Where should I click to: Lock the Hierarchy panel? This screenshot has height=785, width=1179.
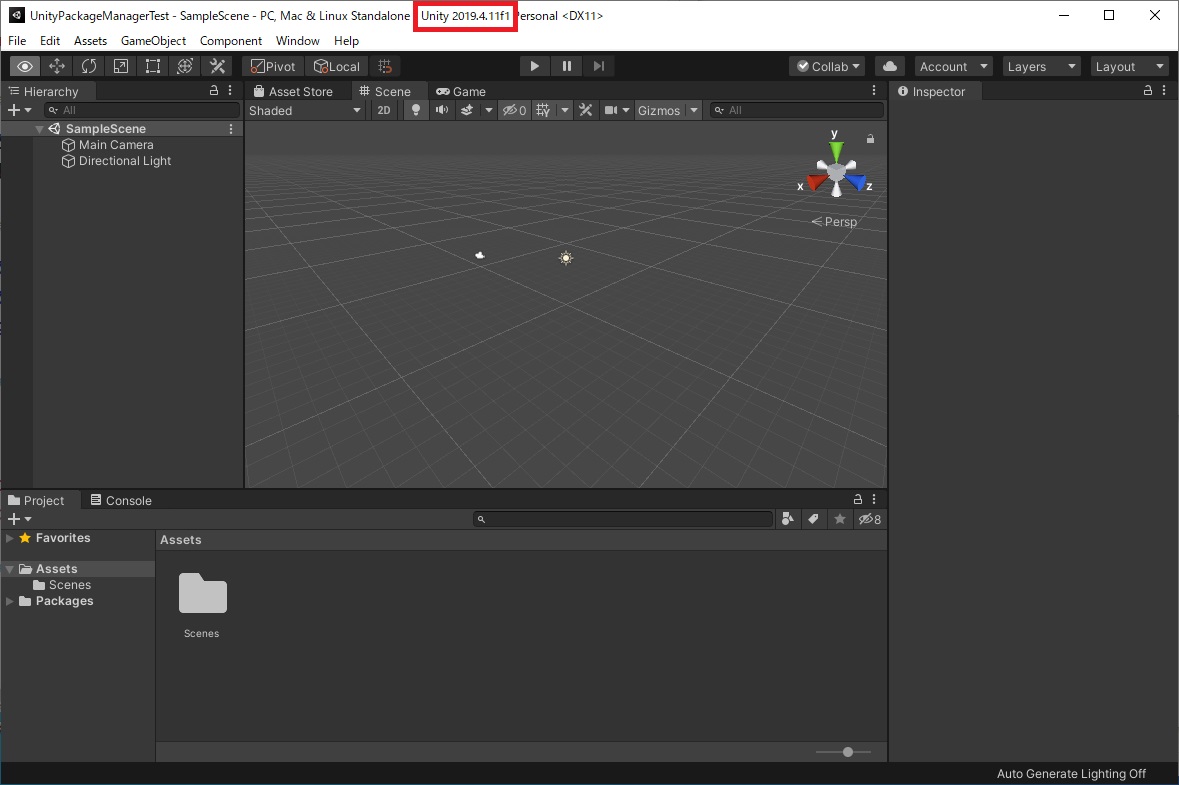pos(214,90)
